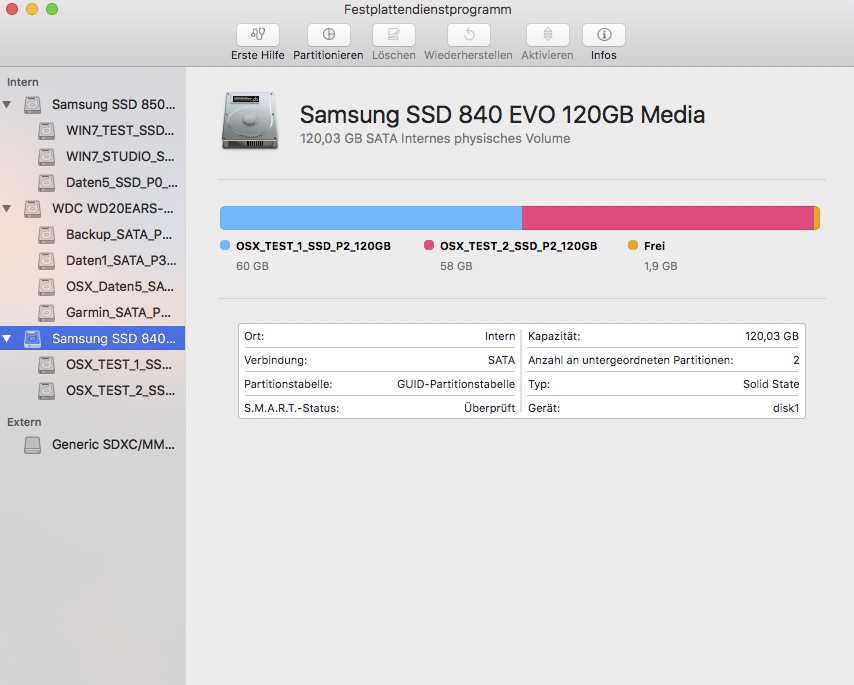Select OSX_TEST_1_SS volume in sidebar
854x685 pixels.
(x=93, y=365)
